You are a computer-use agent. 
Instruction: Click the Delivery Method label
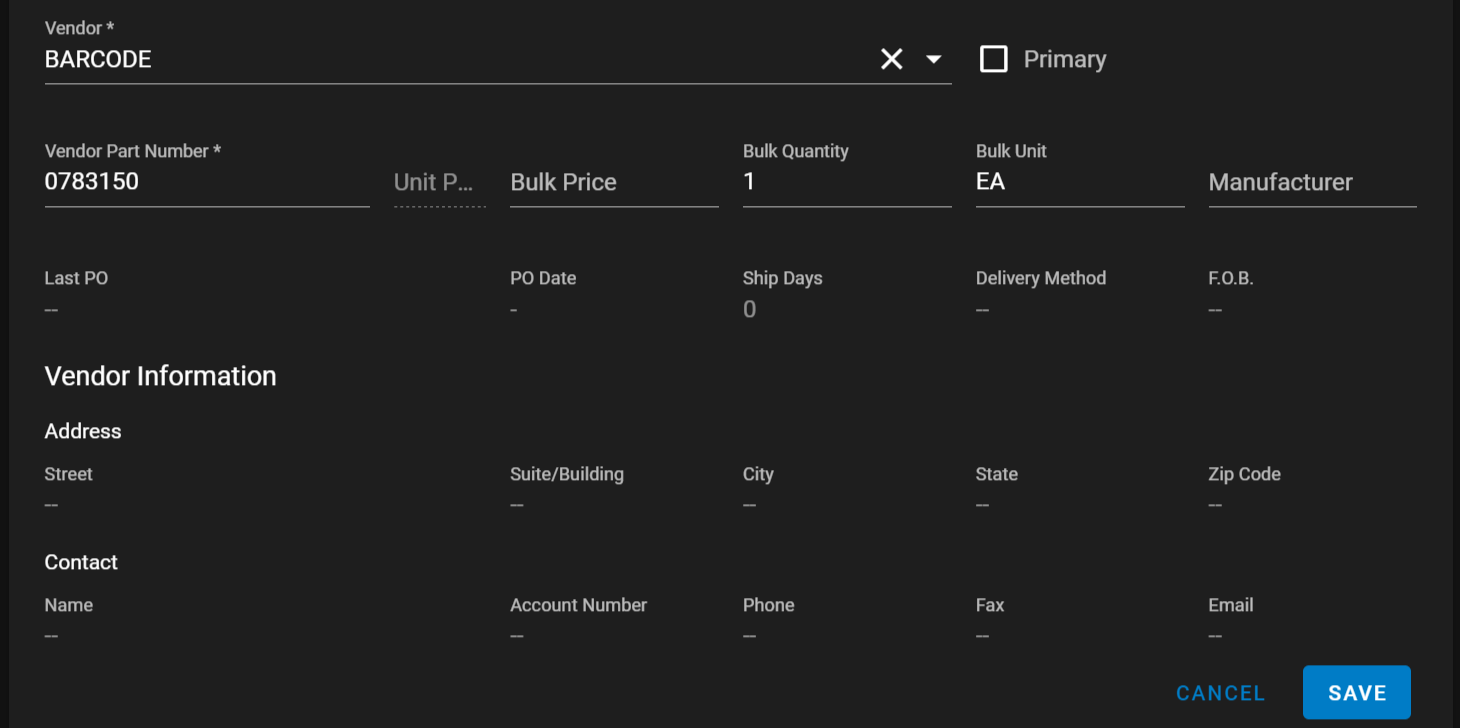click(1040, 278)
